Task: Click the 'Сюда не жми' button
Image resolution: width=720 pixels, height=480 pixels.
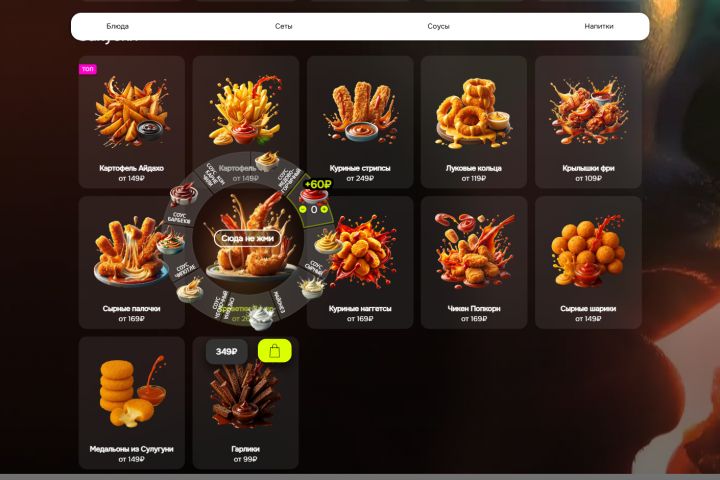Action: pos(248,238)
